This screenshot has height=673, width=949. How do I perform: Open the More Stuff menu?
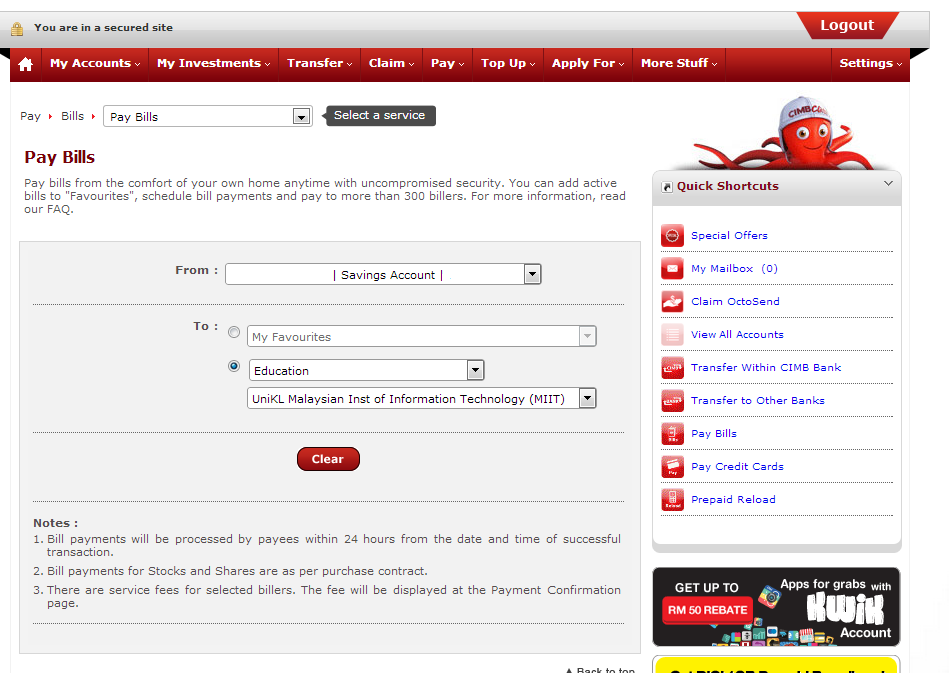click(x=679, y=64)
